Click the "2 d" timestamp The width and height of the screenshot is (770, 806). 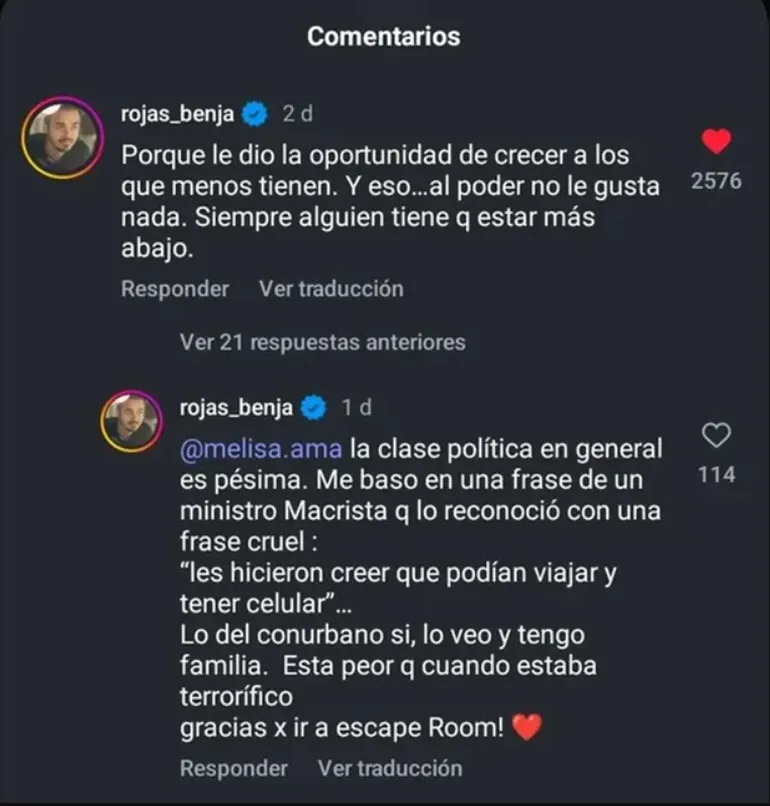tap(298, 115)
